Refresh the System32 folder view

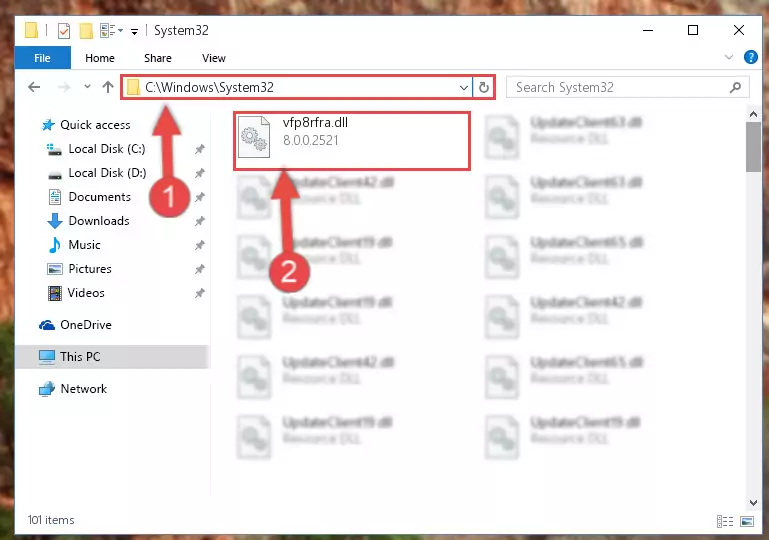point(484,87)
